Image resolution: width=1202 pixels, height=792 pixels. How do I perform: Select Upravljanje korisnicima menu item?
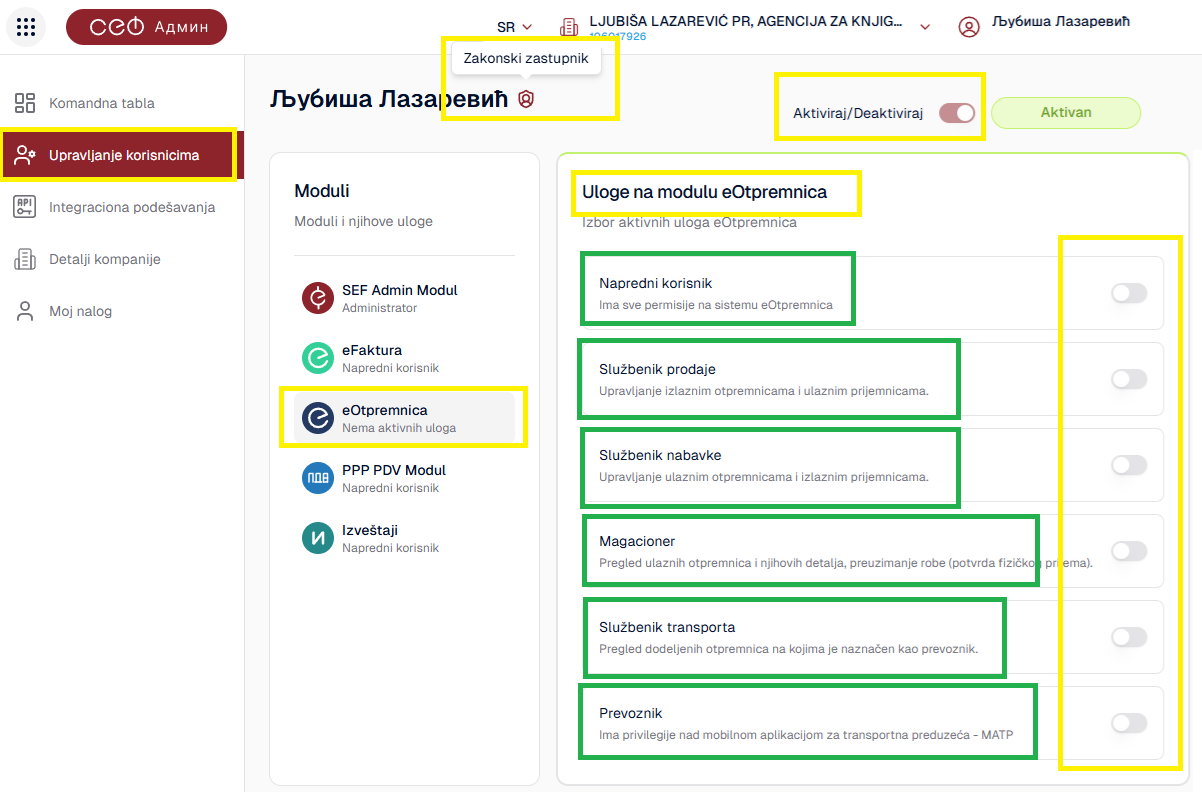[122, 155]
